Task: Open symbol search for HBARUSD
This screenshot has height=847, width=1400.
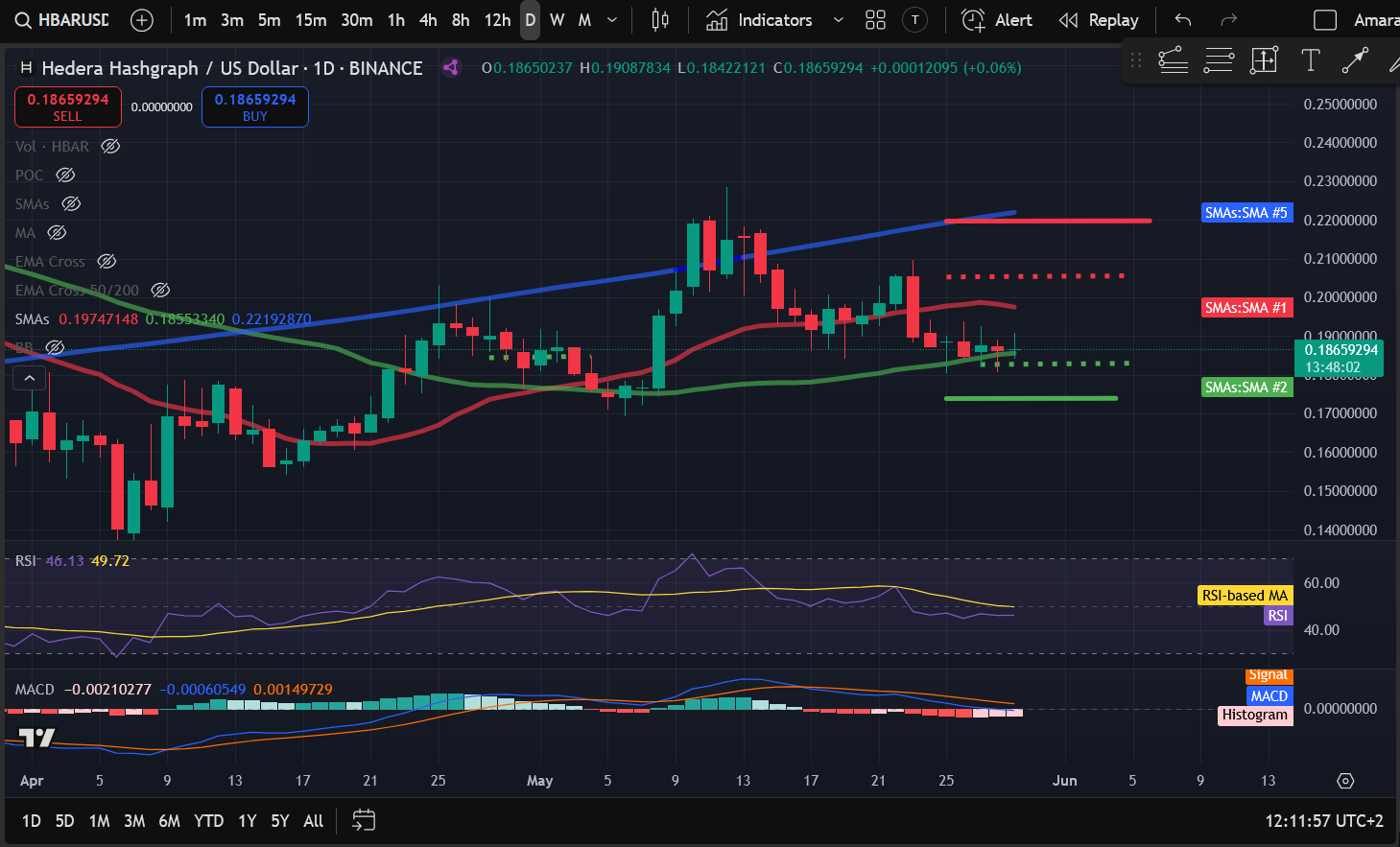Action: pyautogui.click(x=62, y=20)
